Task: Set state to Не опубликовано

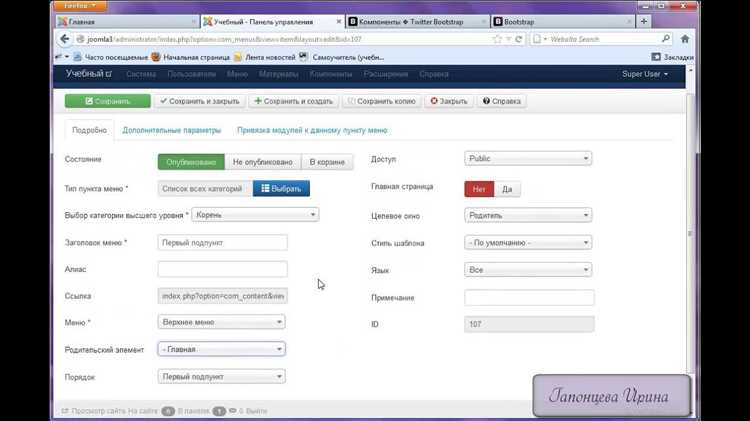Action: click(x=263, y=162)
